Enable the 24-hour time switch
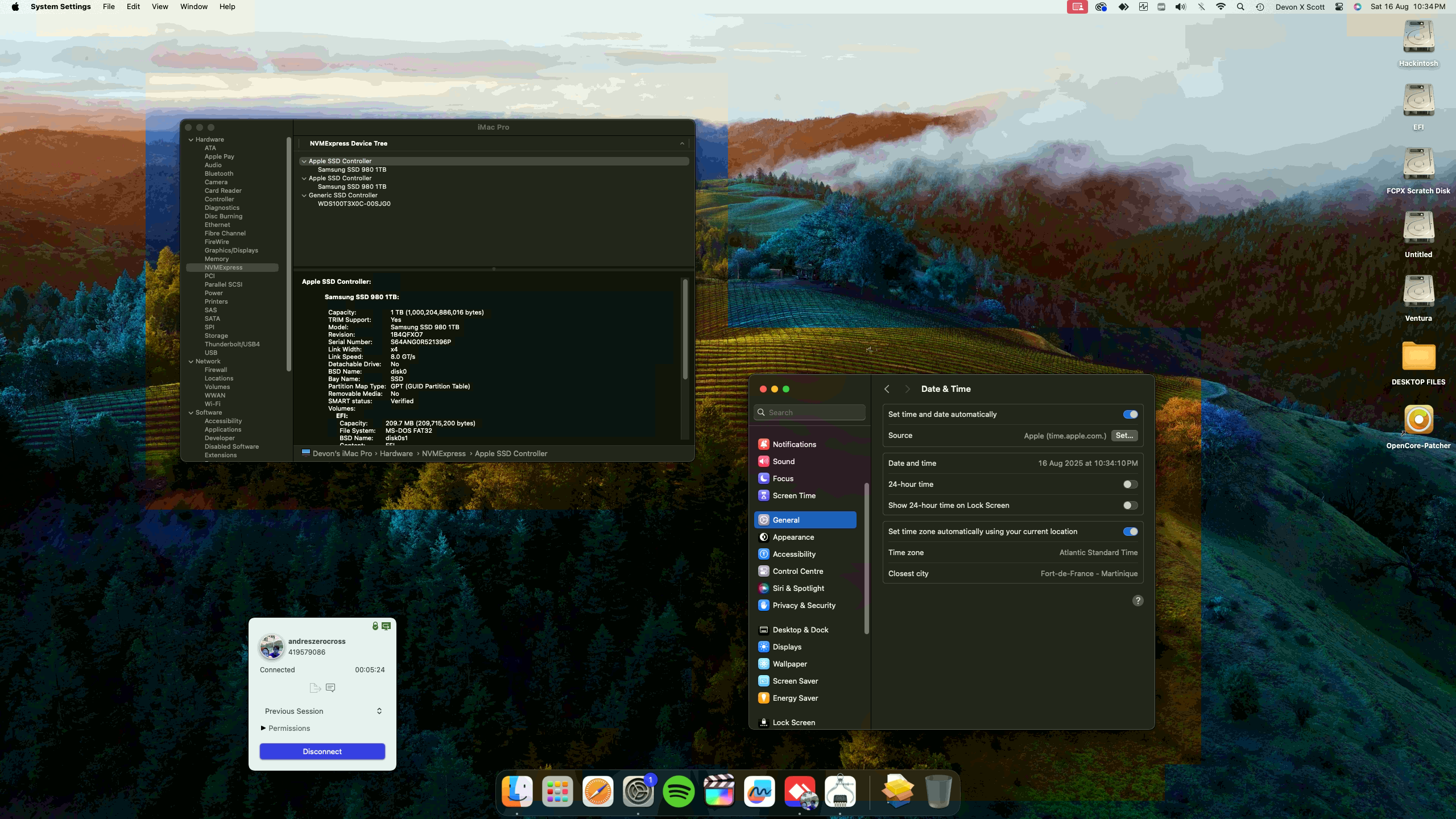 (x=1130, y=484)
